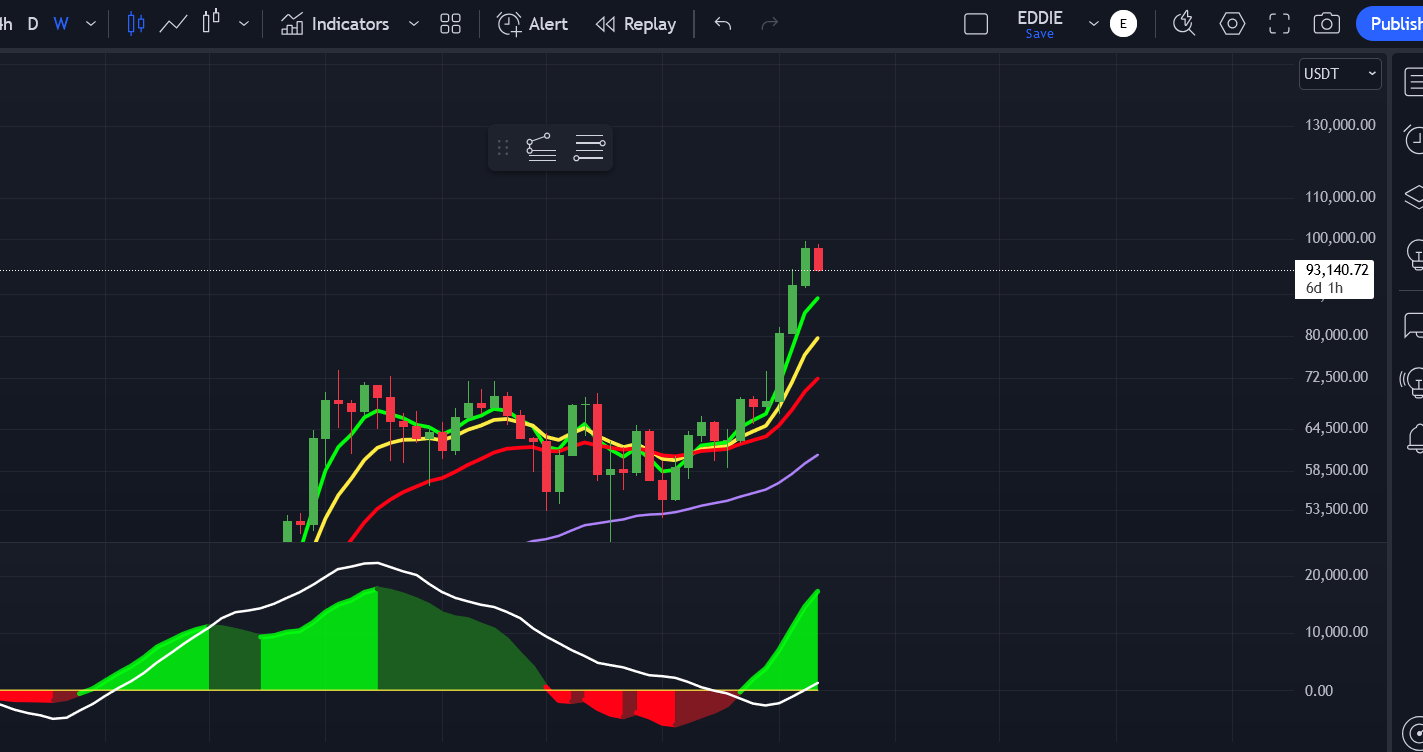The width and height of the screenshot is (1423, 752).
Task: Open the idea streams broadcast icon
Action: click(x=1412, y=381)
